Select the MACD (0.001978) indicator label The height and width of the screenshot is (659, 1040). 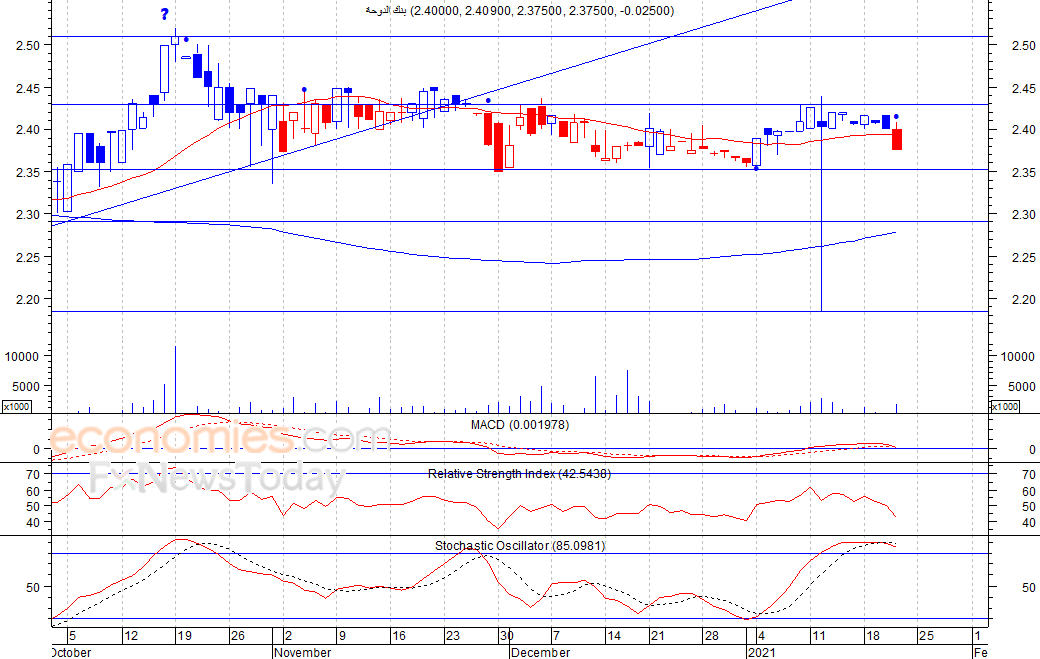coord(519,424)
